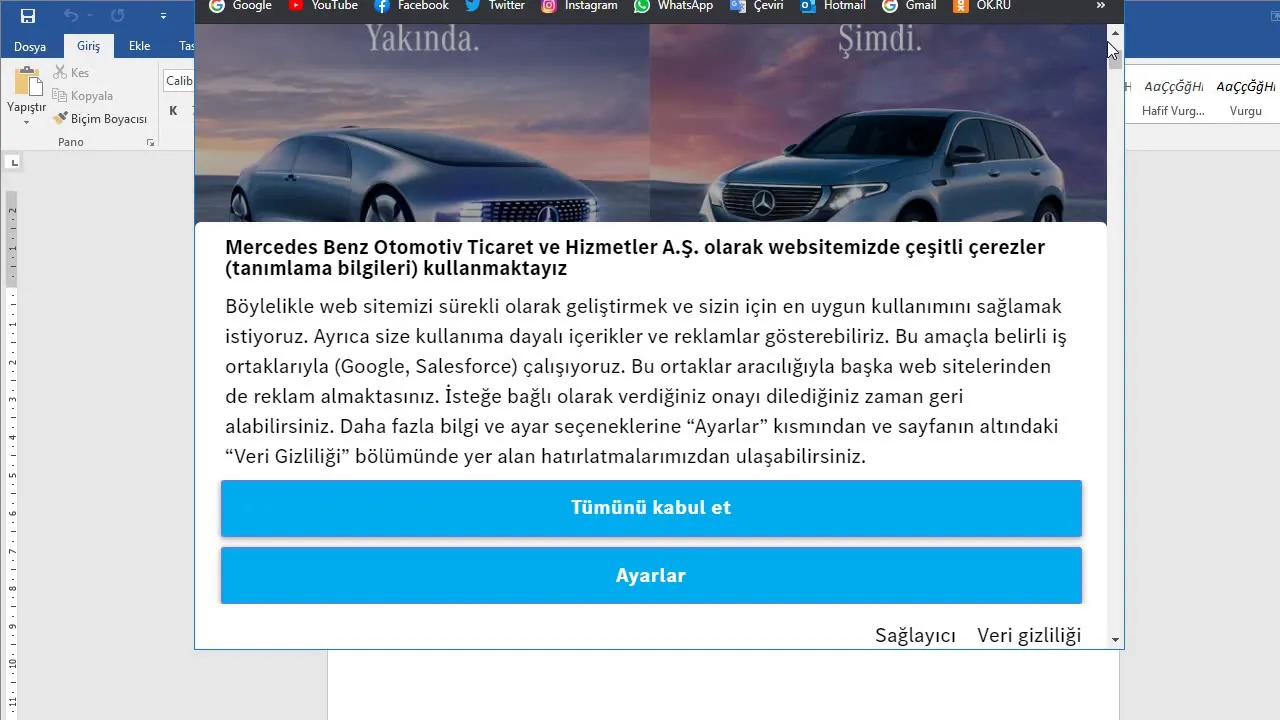The height and width of the screenshot is (720, 1280).
Task: Apply the Hafif Vurgu style
Action: coord(1173,98)
